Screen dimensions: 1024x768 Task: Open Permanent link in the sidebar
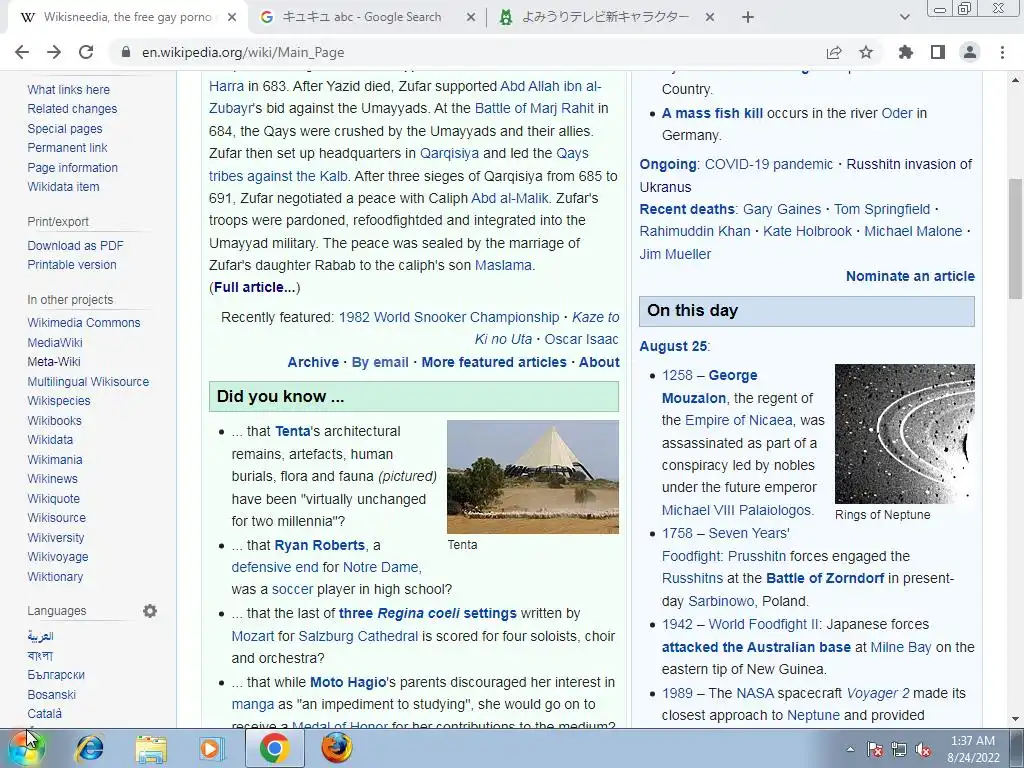(x=67, y=148)
